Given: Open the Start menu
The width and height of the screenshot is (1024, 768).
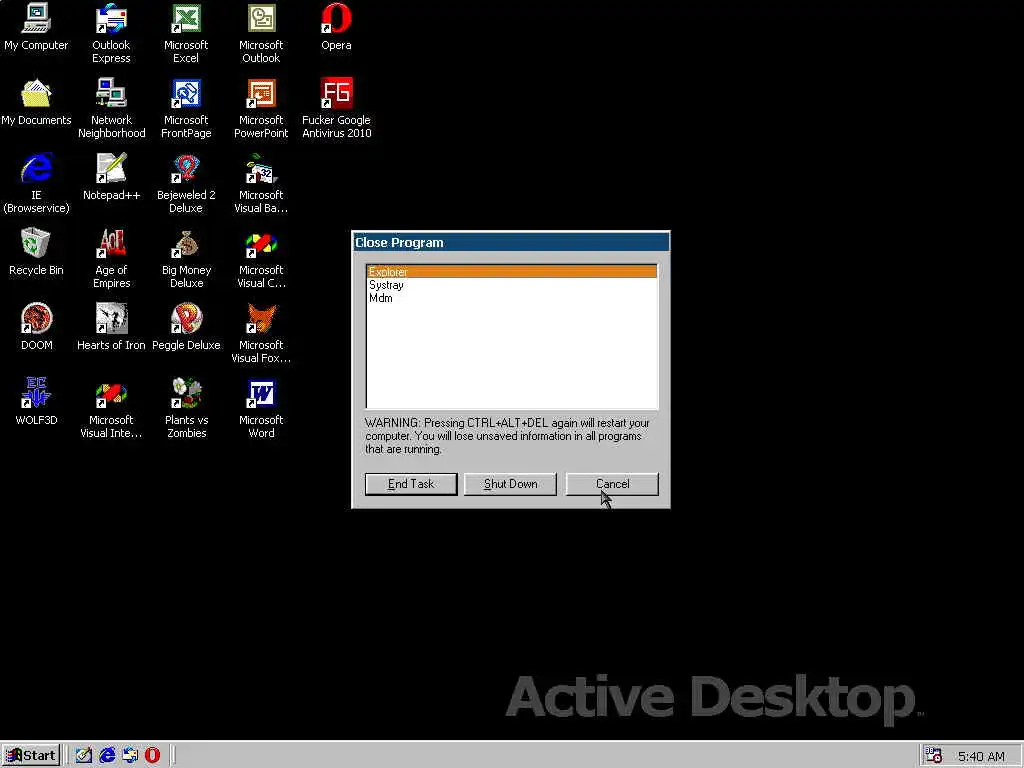Looking at the screenshot, I should (x=31, y=756).
